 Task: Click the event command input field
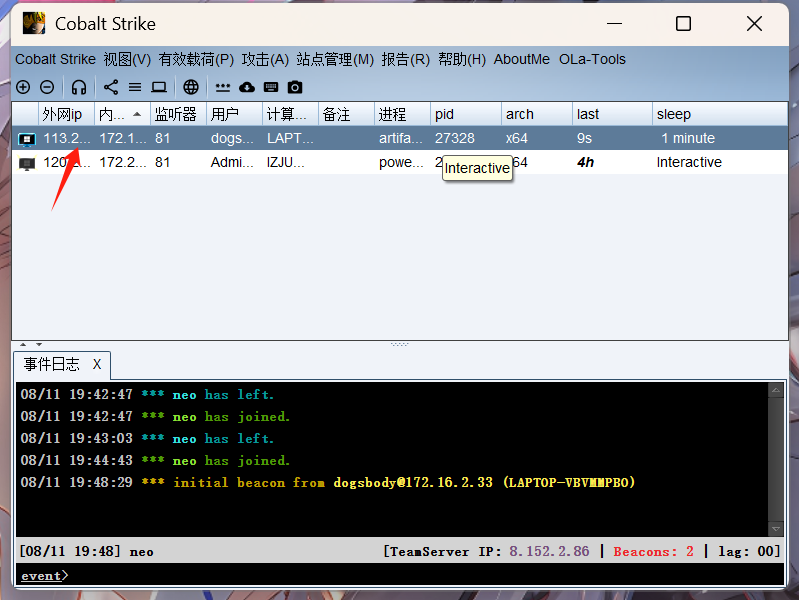coord(400,575)
